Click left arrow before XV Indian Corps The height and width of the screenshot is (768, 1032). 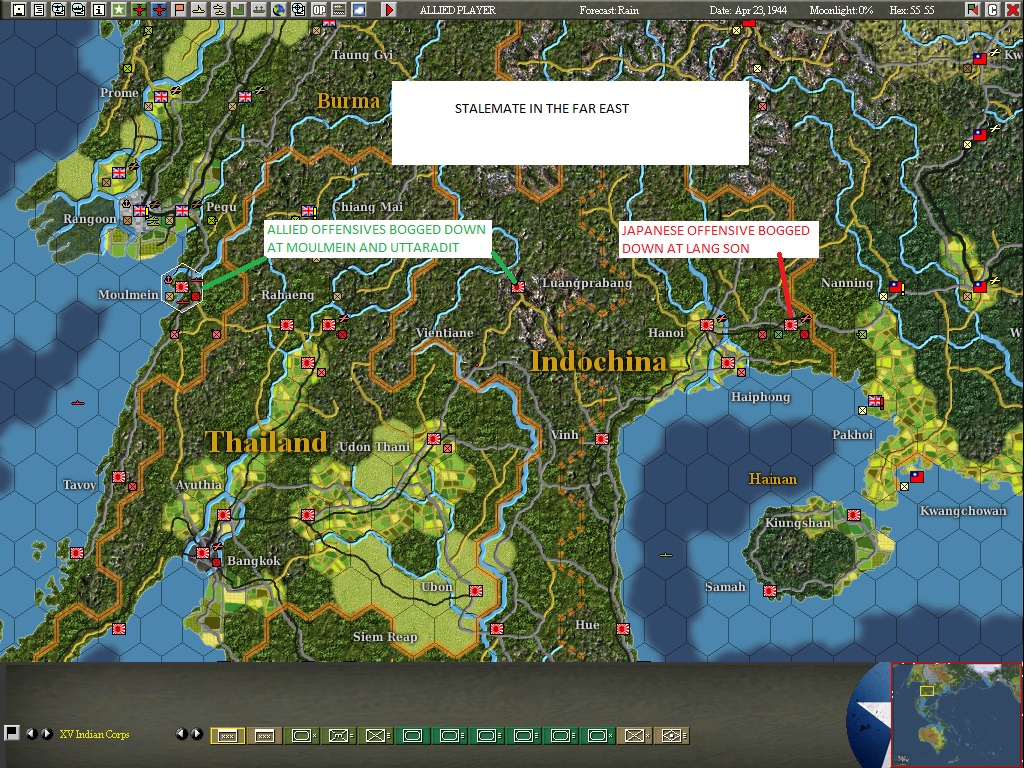coord(31,733)
